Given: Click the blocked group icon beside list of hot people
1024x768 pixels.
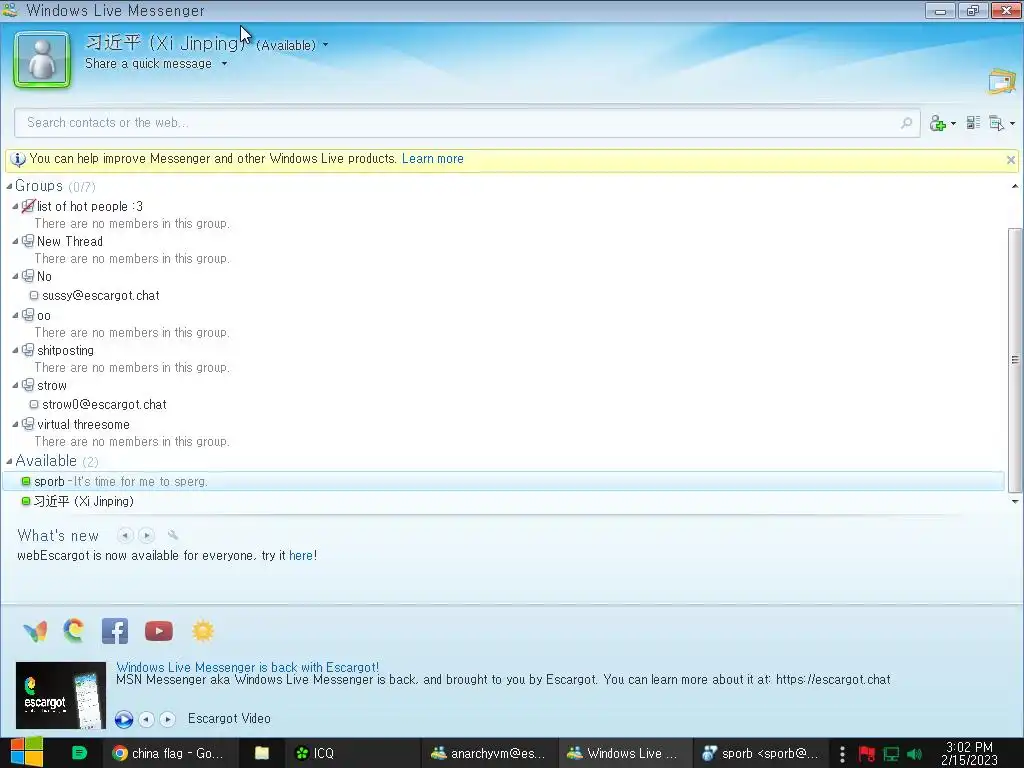Looking at the screenshot, I should (28, 206).
